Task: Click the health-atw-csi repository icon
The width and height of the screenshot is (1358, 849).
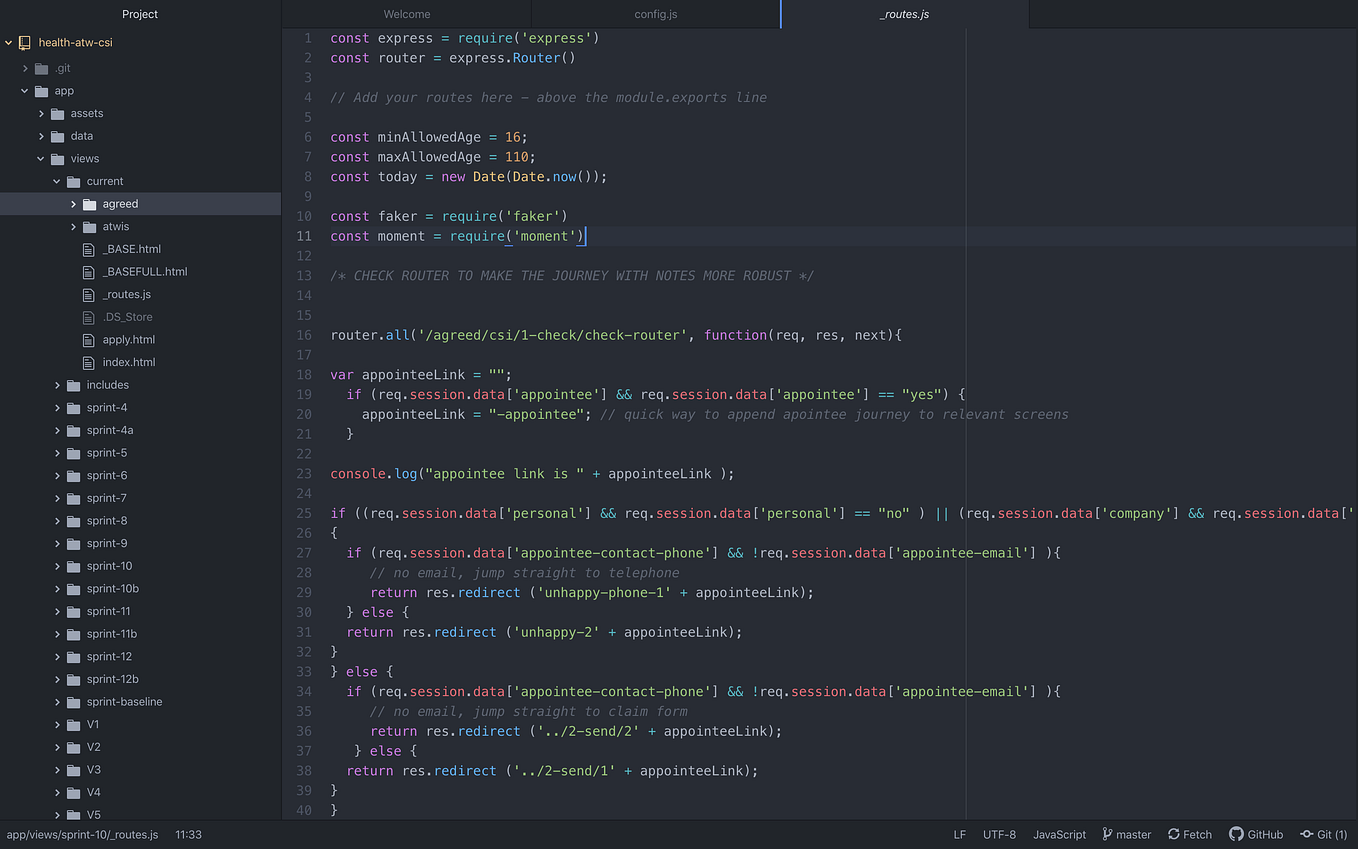Action: [24, 42]
